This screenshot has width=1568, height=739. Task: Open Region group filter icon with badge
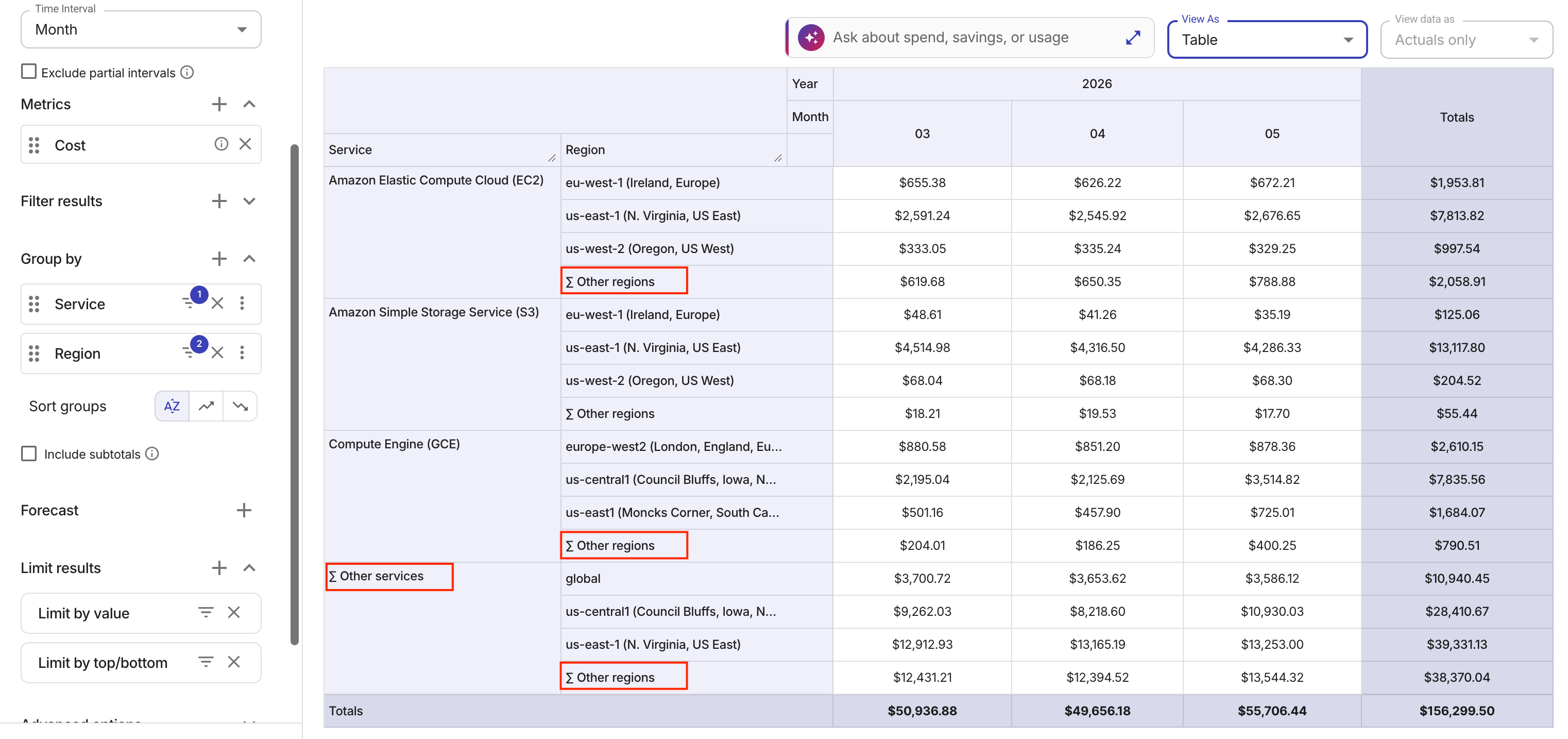(191, 350)
